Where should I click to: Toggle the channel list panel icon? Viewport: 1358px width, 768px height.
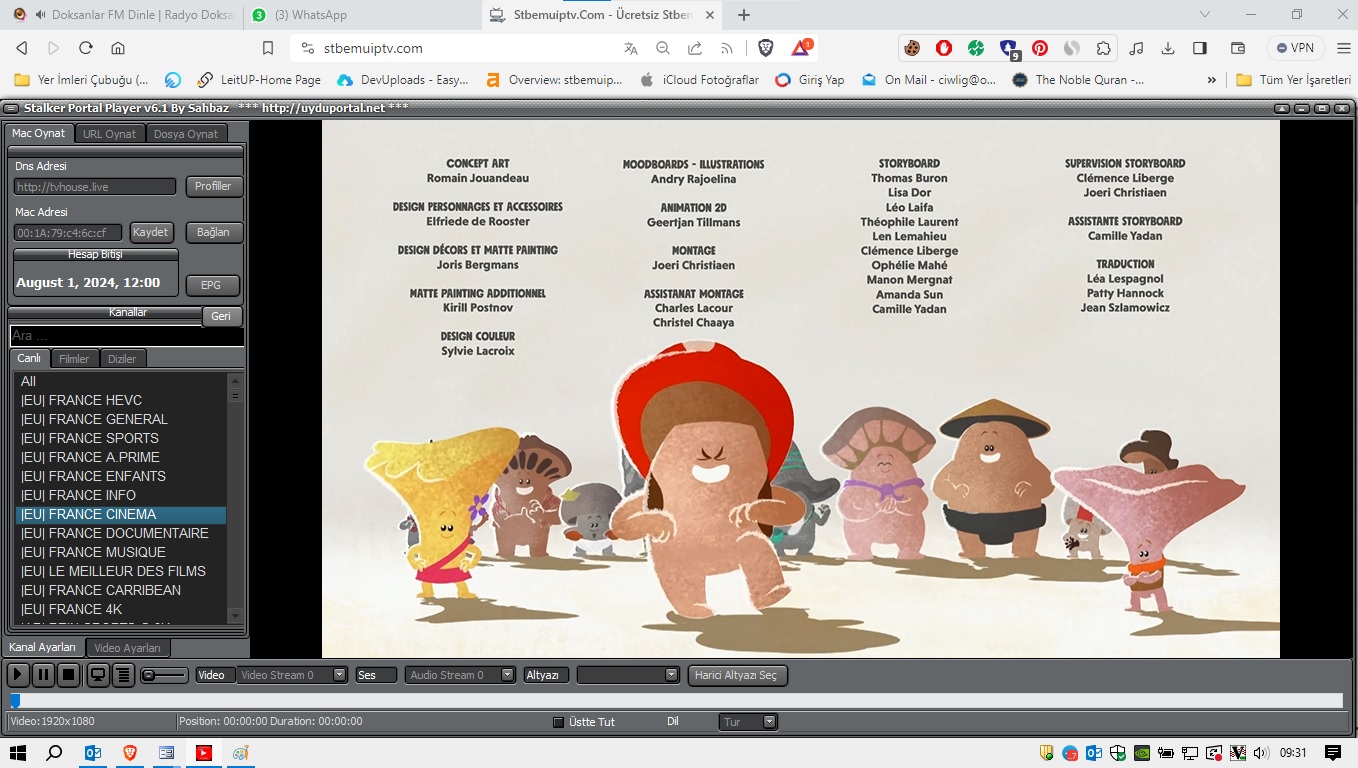click(x=123, y=675)
